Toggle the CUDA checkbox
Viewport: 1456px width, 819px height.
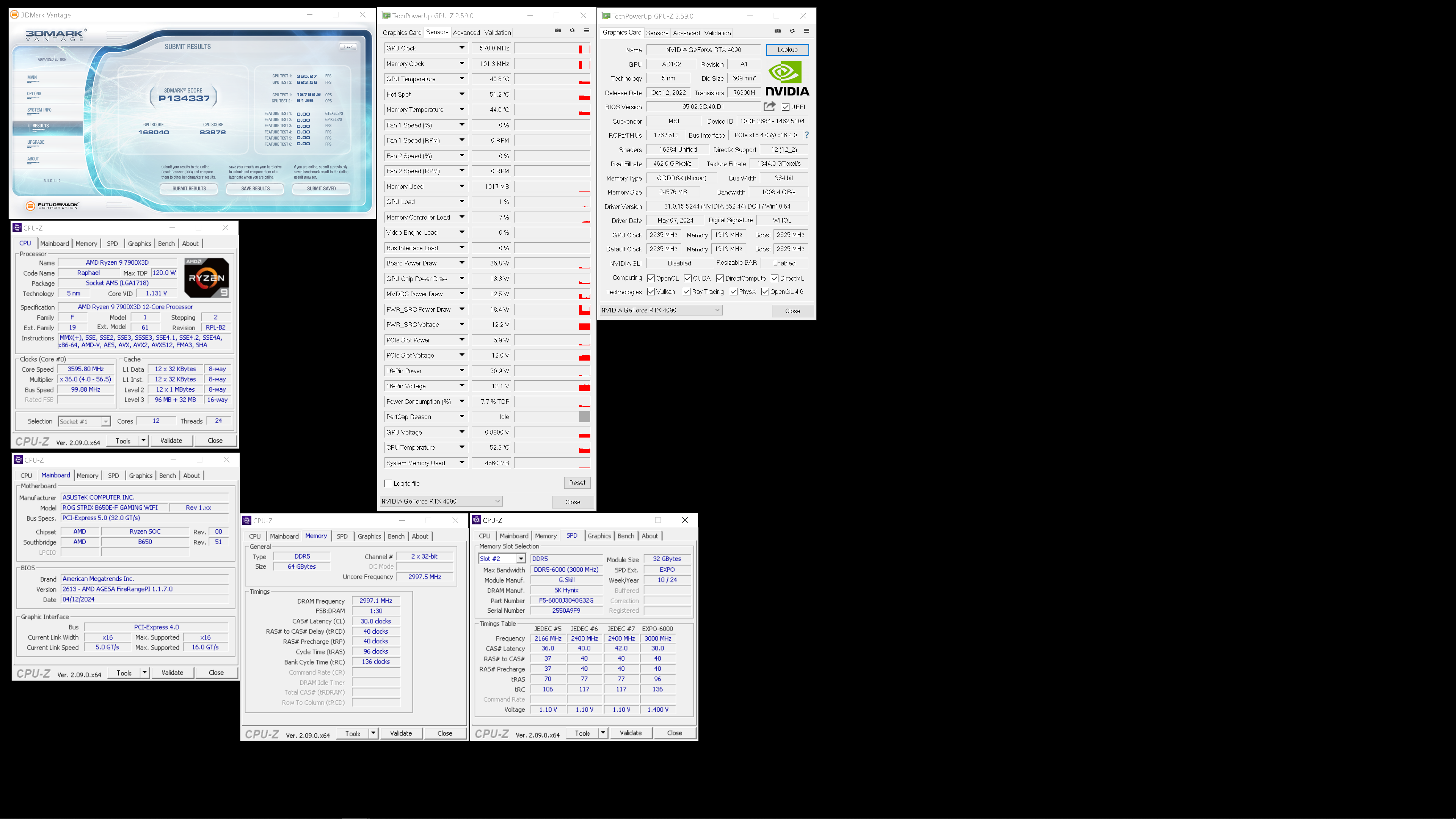[x=688, y=279]
